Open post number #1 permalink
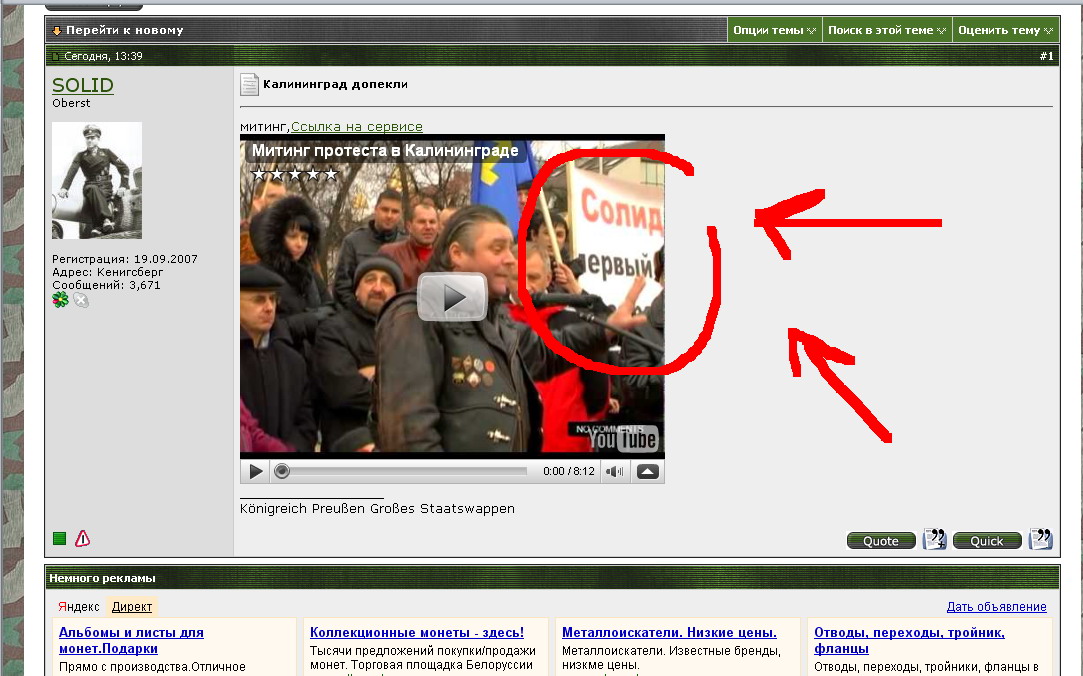 [1046, 56]
